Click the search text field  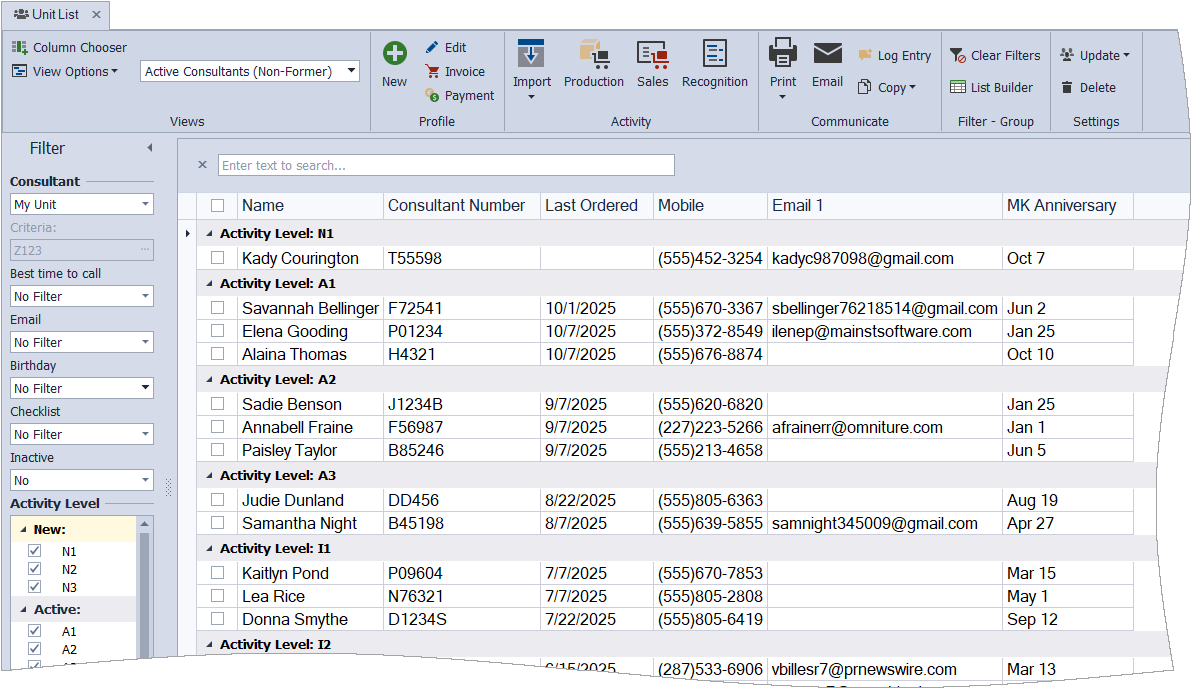(446, 165)
